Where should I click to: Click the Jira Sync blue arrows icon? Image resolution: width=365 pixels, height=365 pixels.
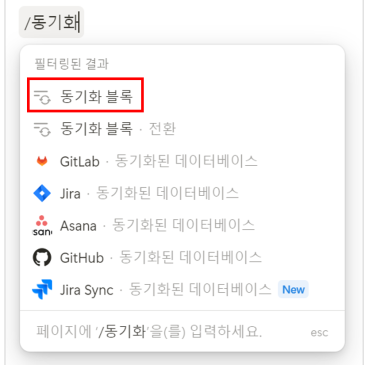[x=42, y=290]
